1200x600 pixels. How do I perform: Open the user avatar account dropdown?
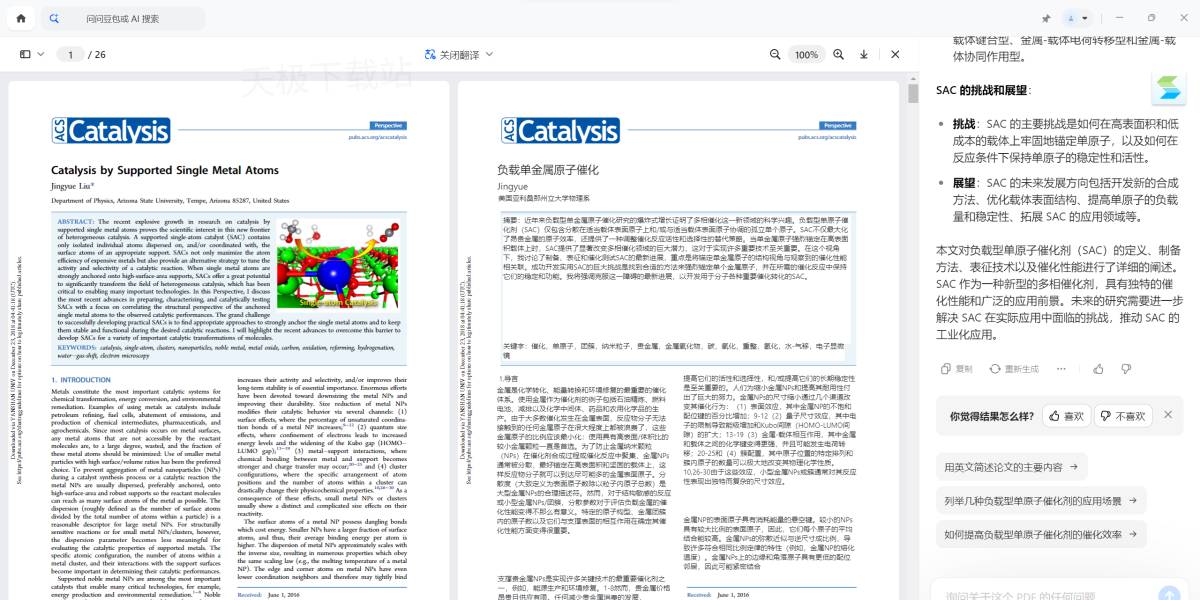[1077, 18]
